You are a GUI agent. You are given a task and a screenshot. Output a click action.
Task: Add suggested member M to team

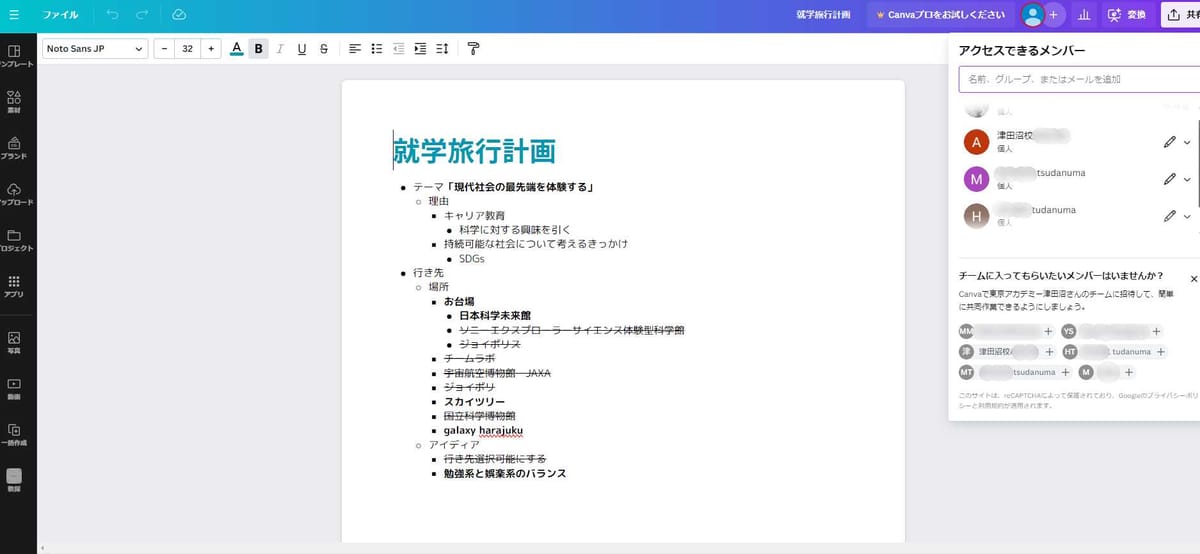point(1129,372)
